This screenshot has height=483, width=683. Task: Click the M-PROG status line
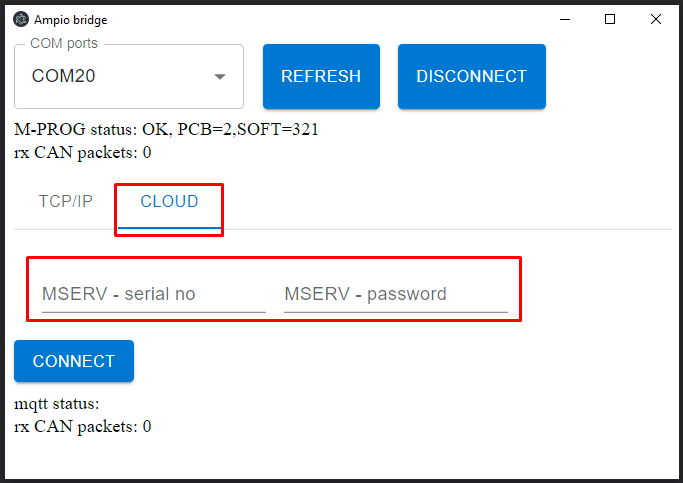click(x=166, y=130)
